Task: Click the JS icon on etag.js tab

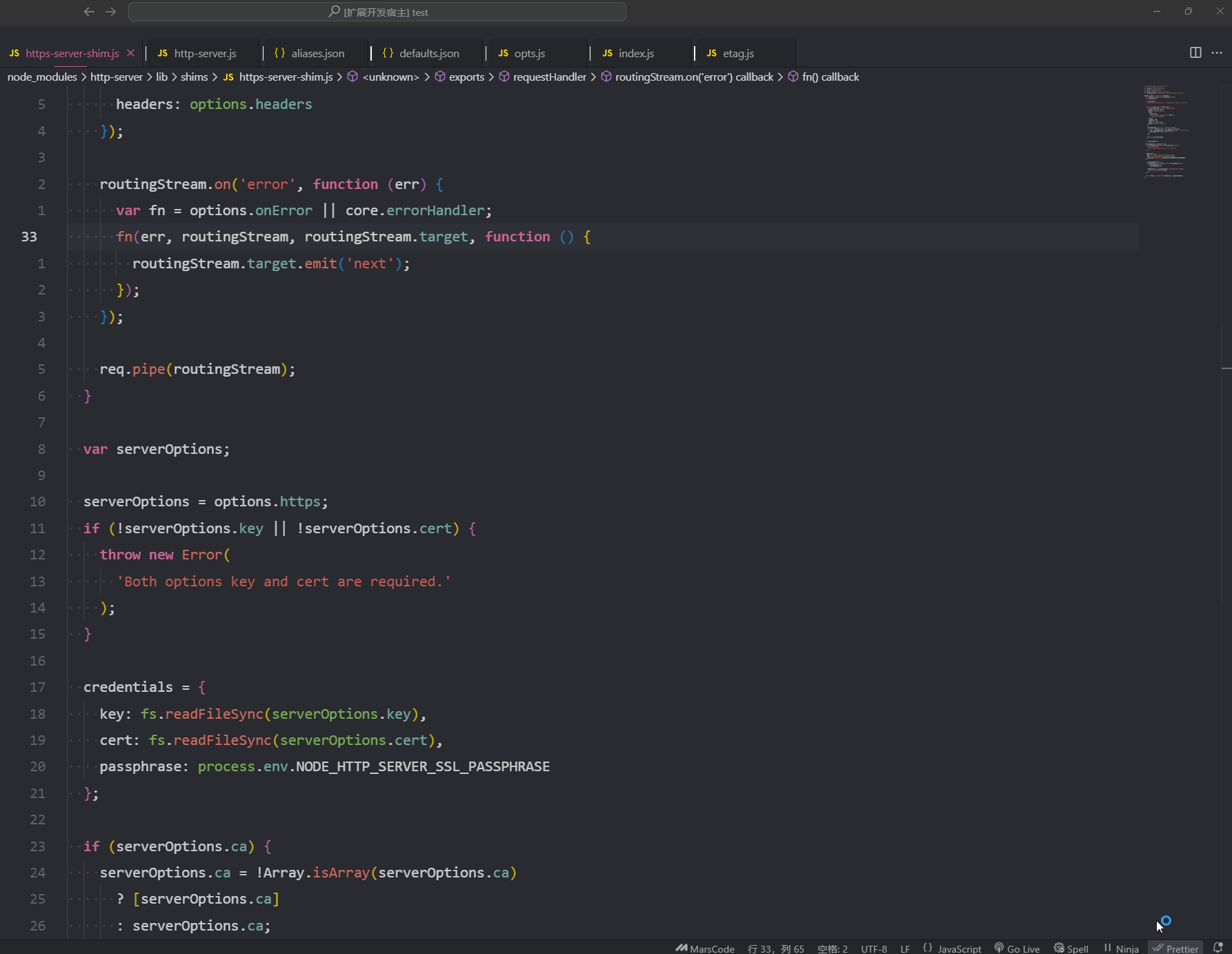Action: pyautogui.click(x=712, y=53)
